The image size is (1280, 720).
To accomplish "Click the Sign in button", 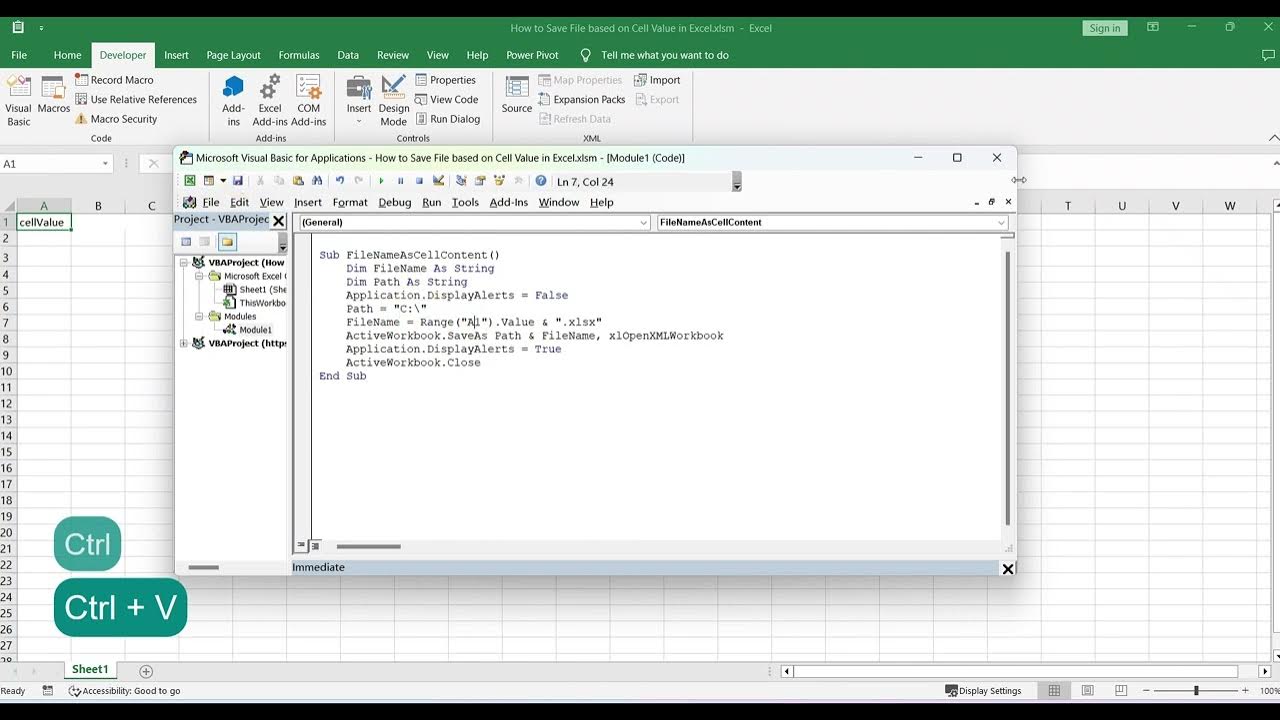I will click(x=1105, y=28).
